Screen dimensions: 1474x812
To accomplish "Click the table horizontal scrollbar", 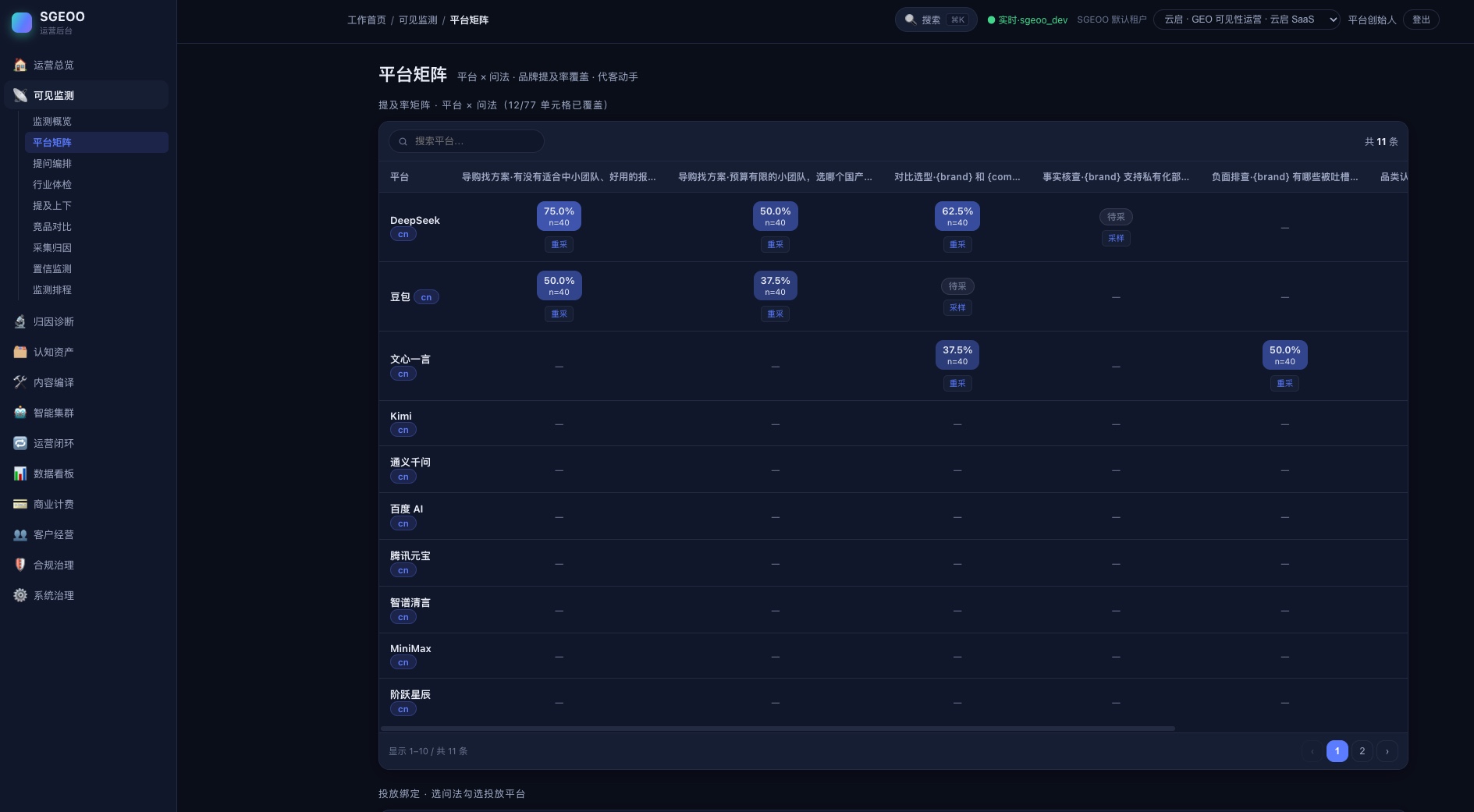I will pyautogui.click(x=778, y=729).
